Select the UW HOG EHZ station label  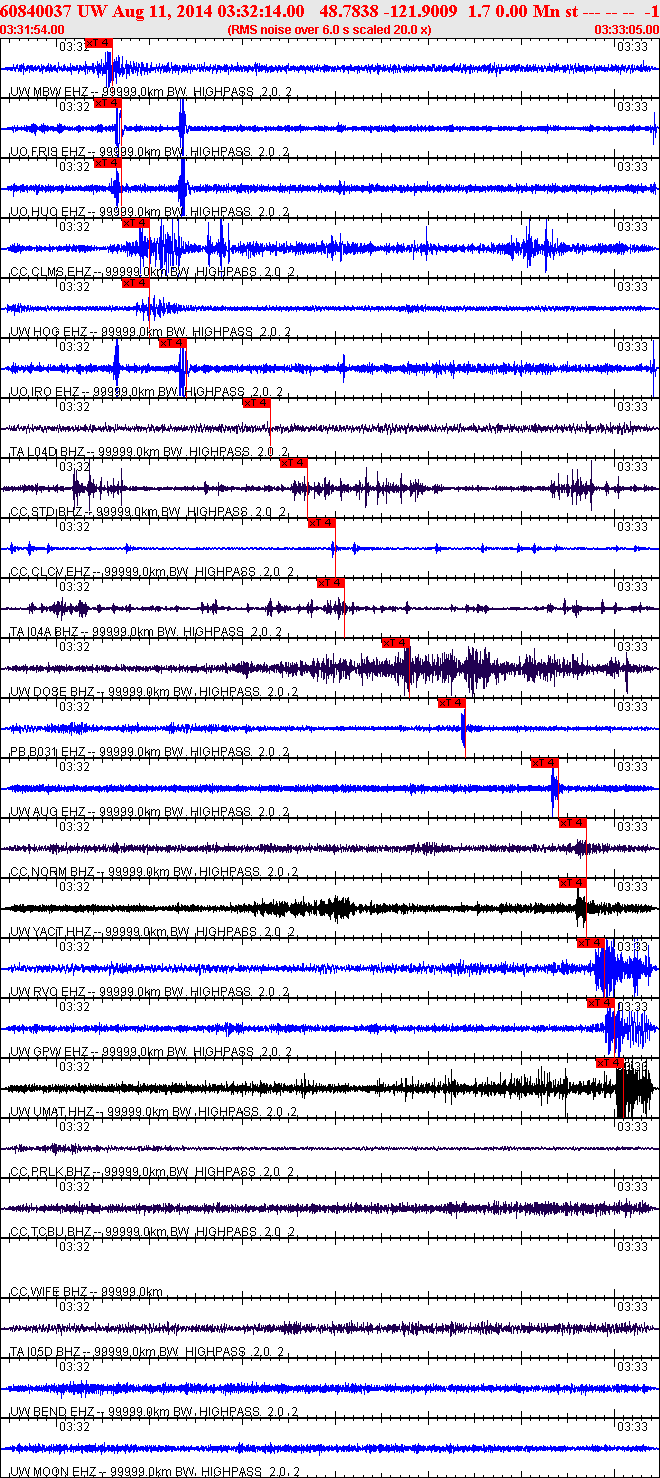pyautogui.click(x=150, y=331)
